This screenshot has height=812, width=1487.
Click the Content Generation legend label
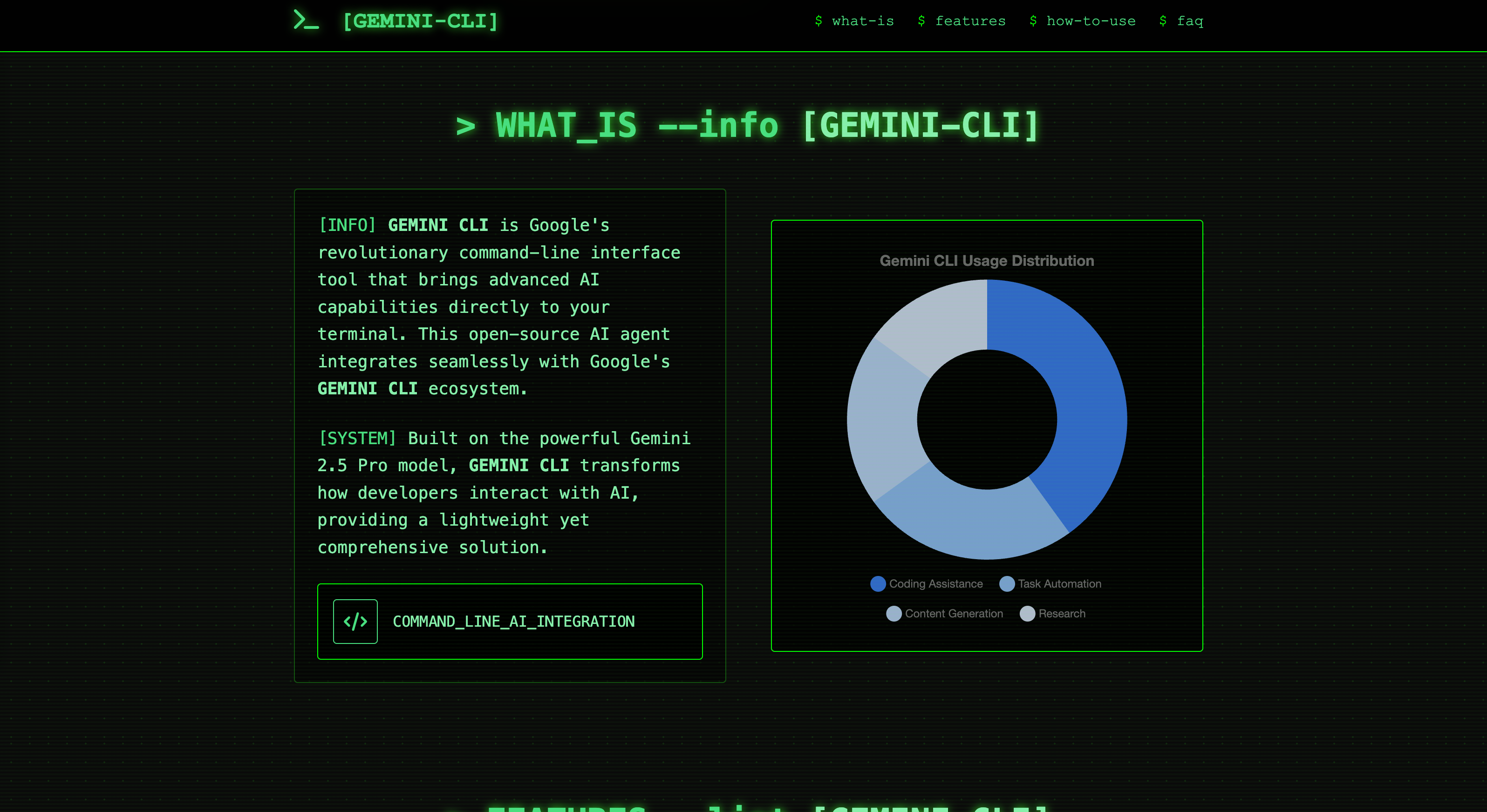[954, 614]
